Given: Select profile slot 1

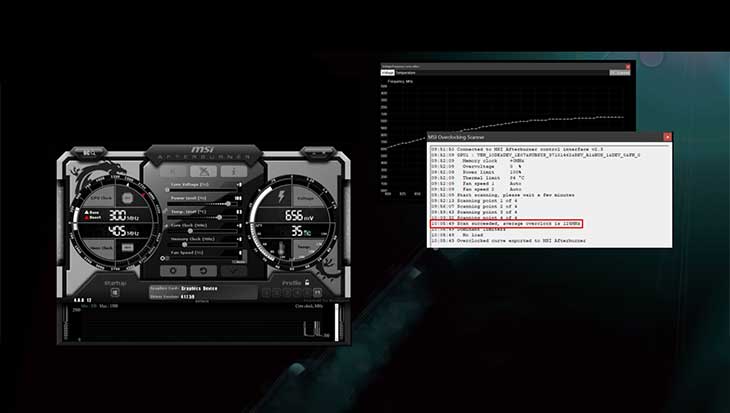Looking at the screenshot, I should pyautogui.click(x=267, y=292).
